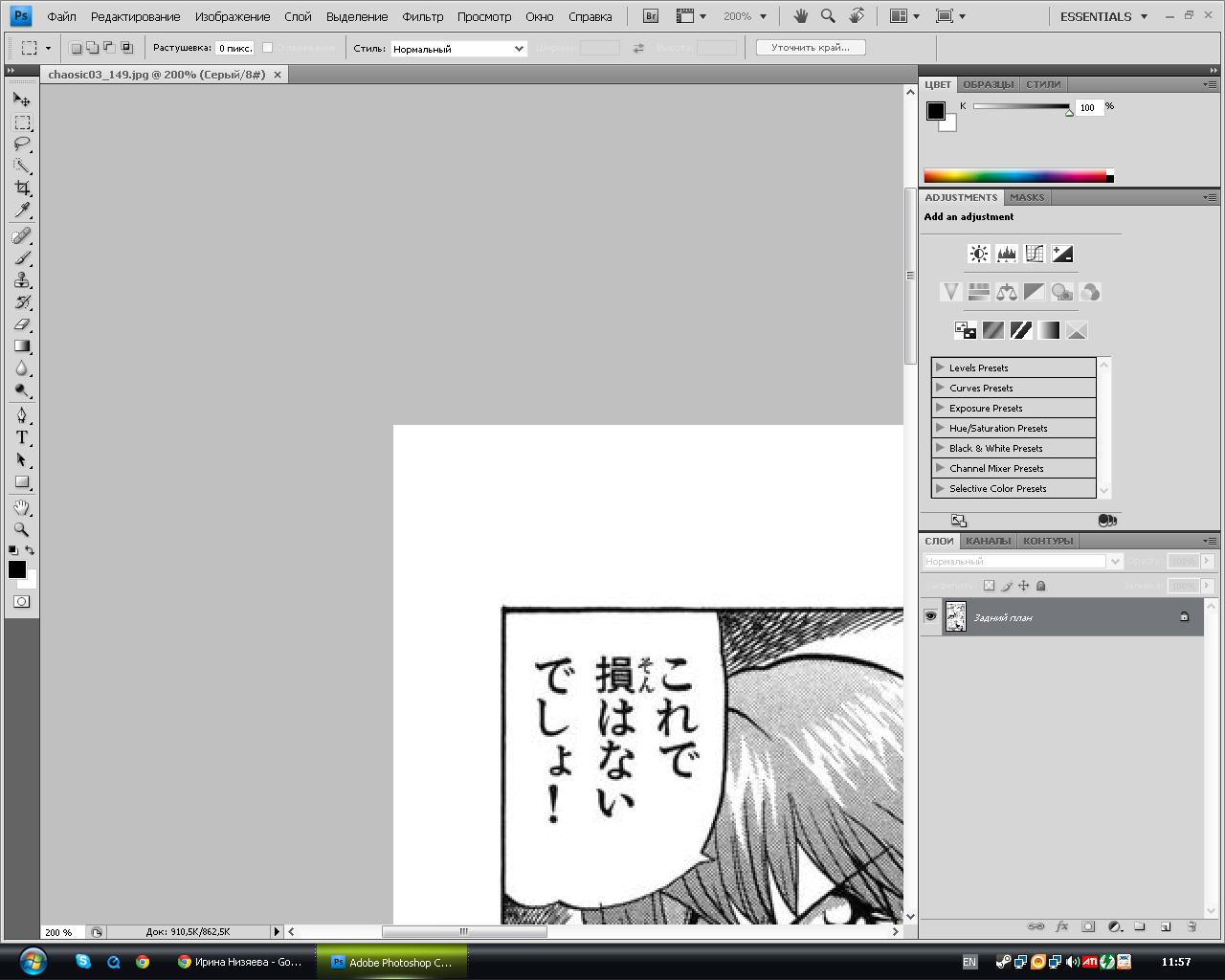Open Adobe Photoshop taskbar button
This screenshot has width=1225, height=980.
[x=390, y=962]
